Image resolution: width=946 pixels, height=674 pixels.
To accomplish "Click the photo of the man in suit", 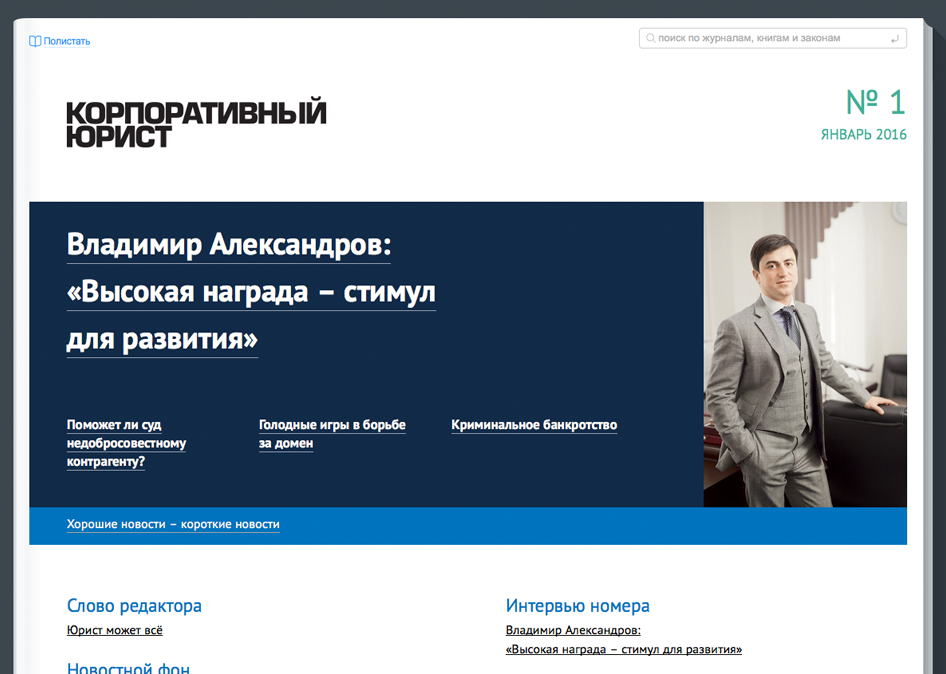I will pos(805,354).
